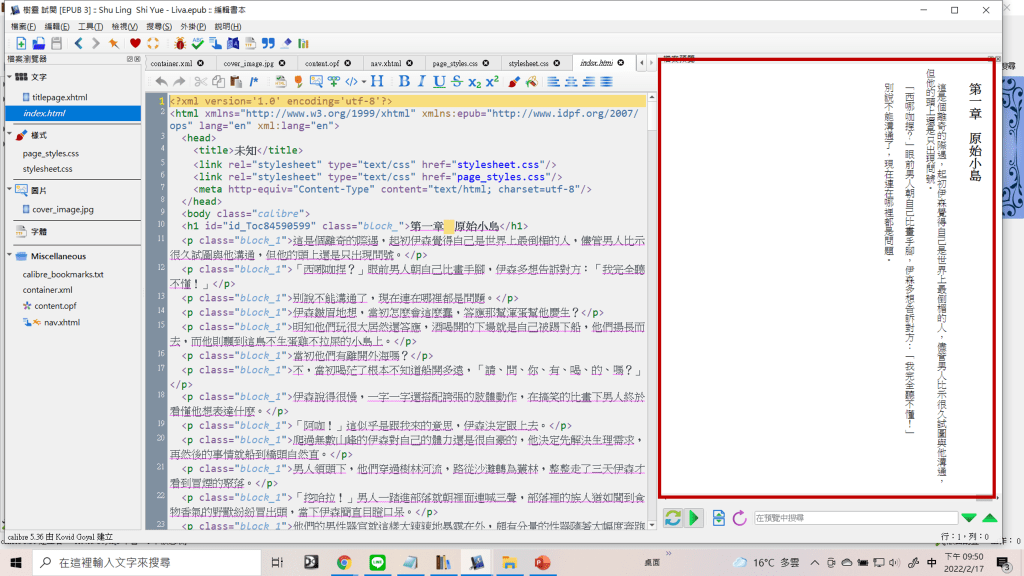
Task: Open the 工具(T) menu
Action: pyautogui.click(x=89, y=26)
